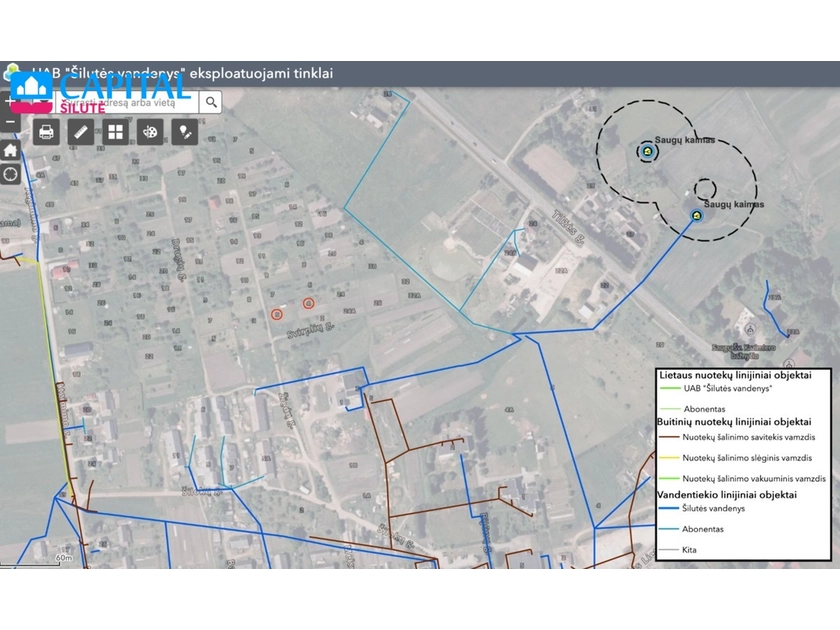This screenshot has width=840, height=630.
Task: Click the red circle marker numbered 8
Action: click(276, 314)
